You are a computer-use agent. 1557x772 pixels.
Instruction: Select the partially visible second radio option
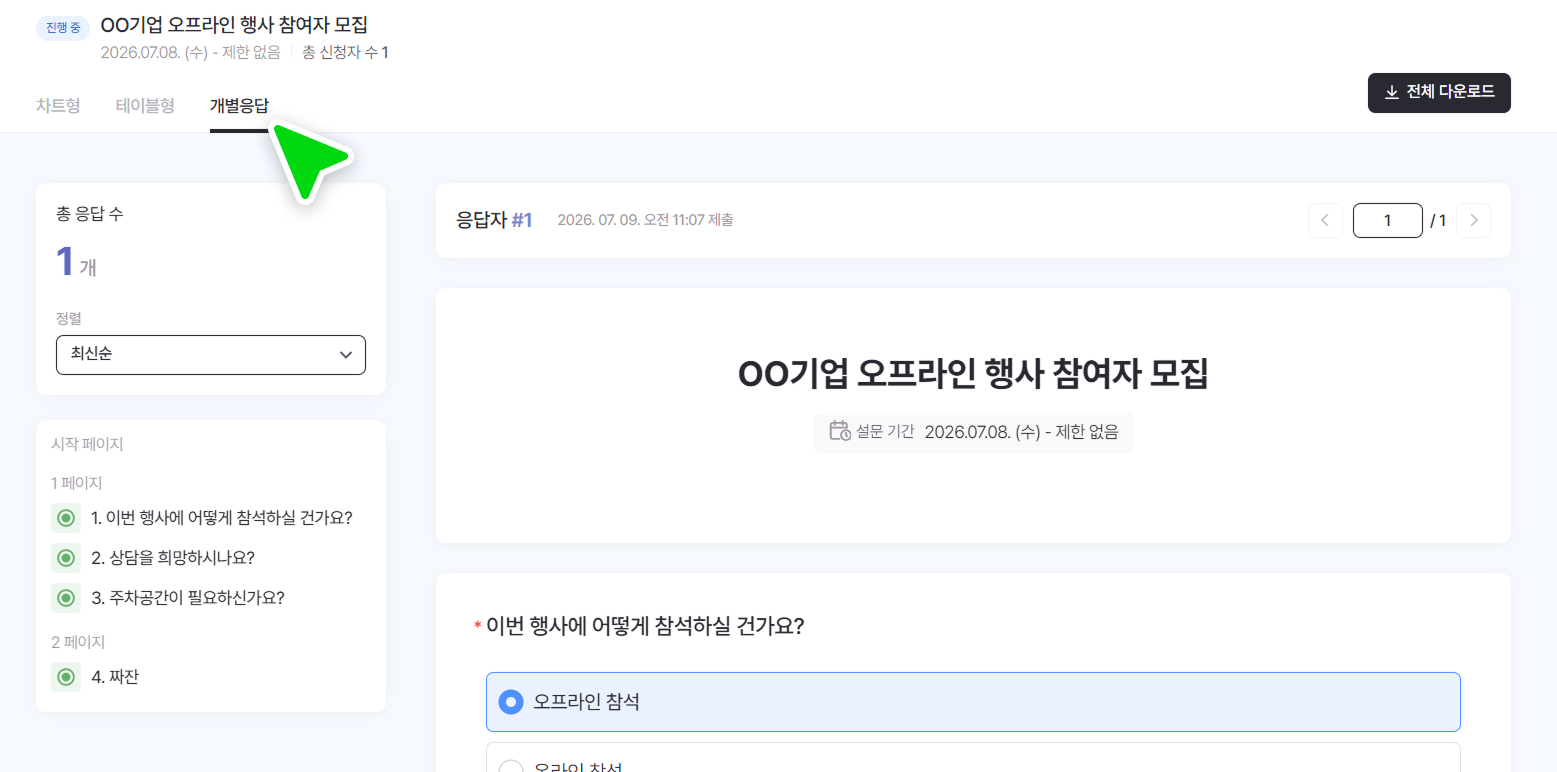tap(973, 757)
